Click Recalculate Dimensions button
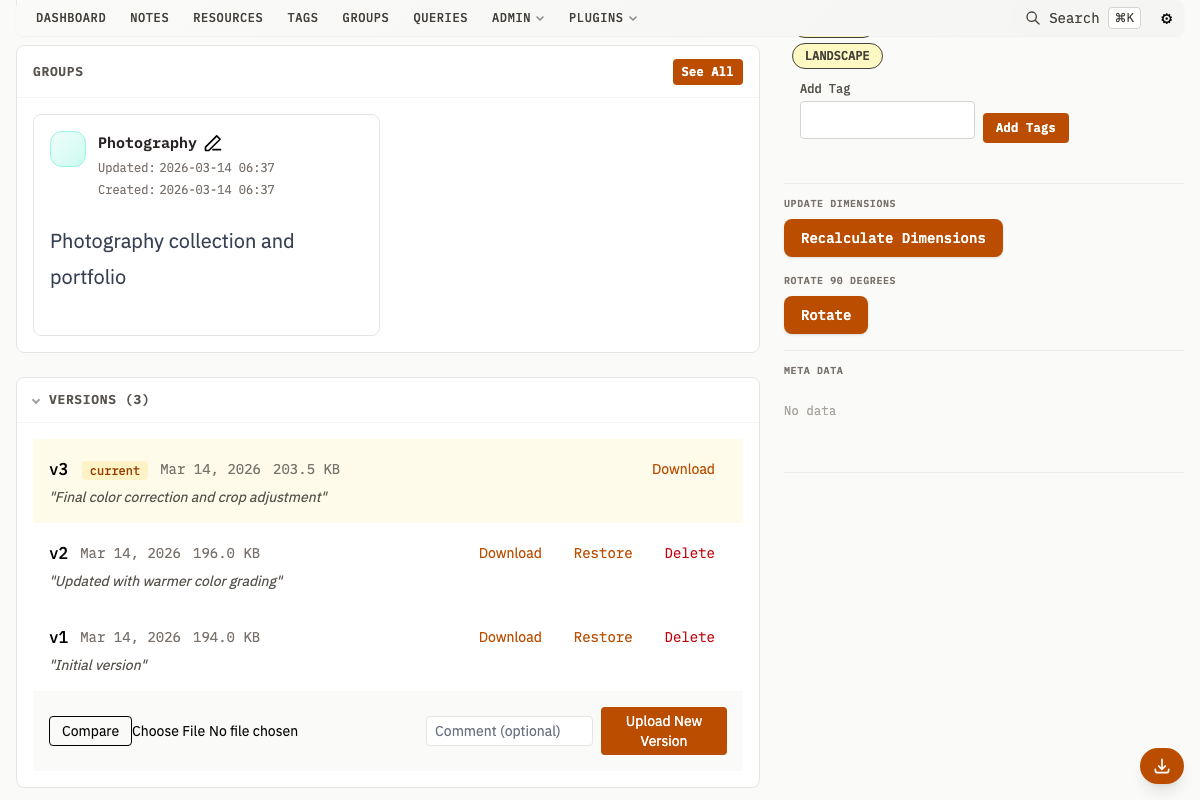Viewport: 1200px width, 800px height. [x=893, y=238]
